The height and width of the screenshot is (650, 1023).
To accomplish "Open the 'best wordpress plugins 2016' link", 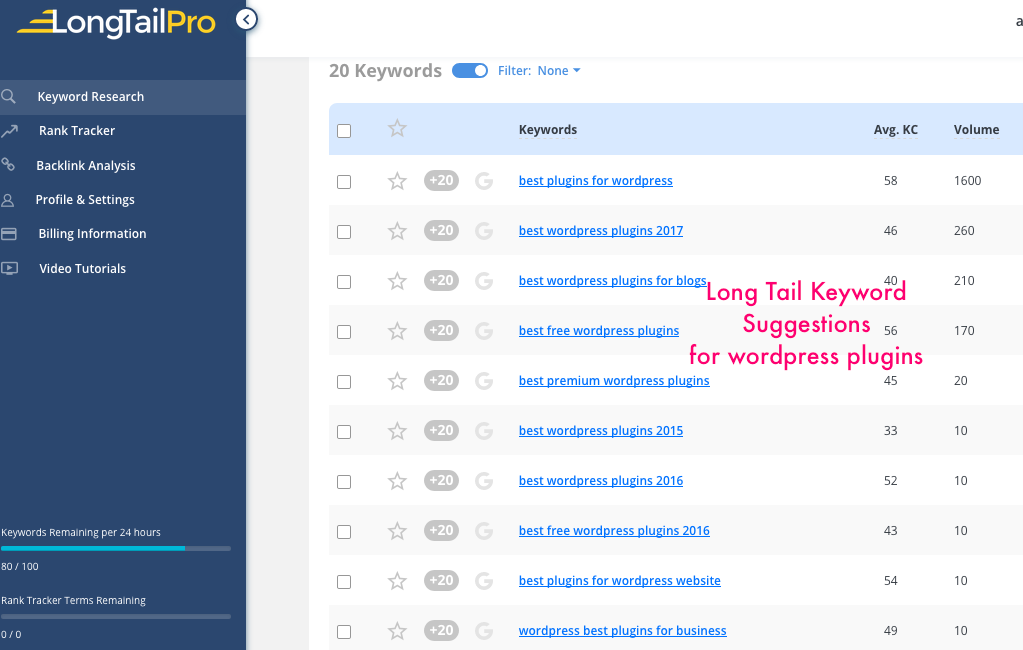I will (601, 481).
